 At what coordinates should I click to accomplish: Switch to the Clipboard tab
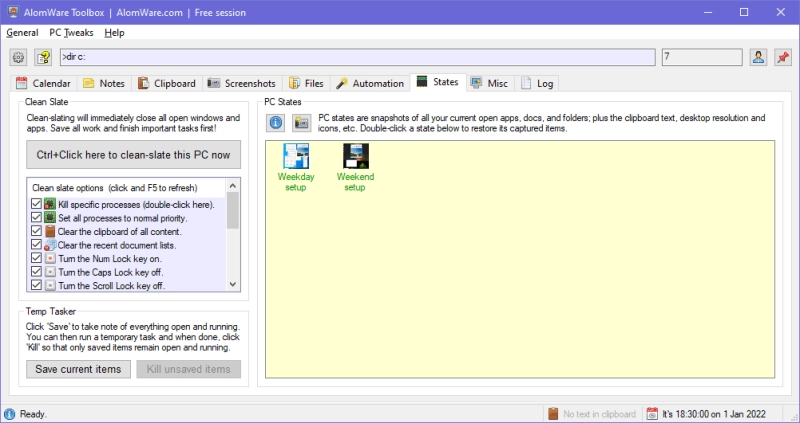pos(167,83)
